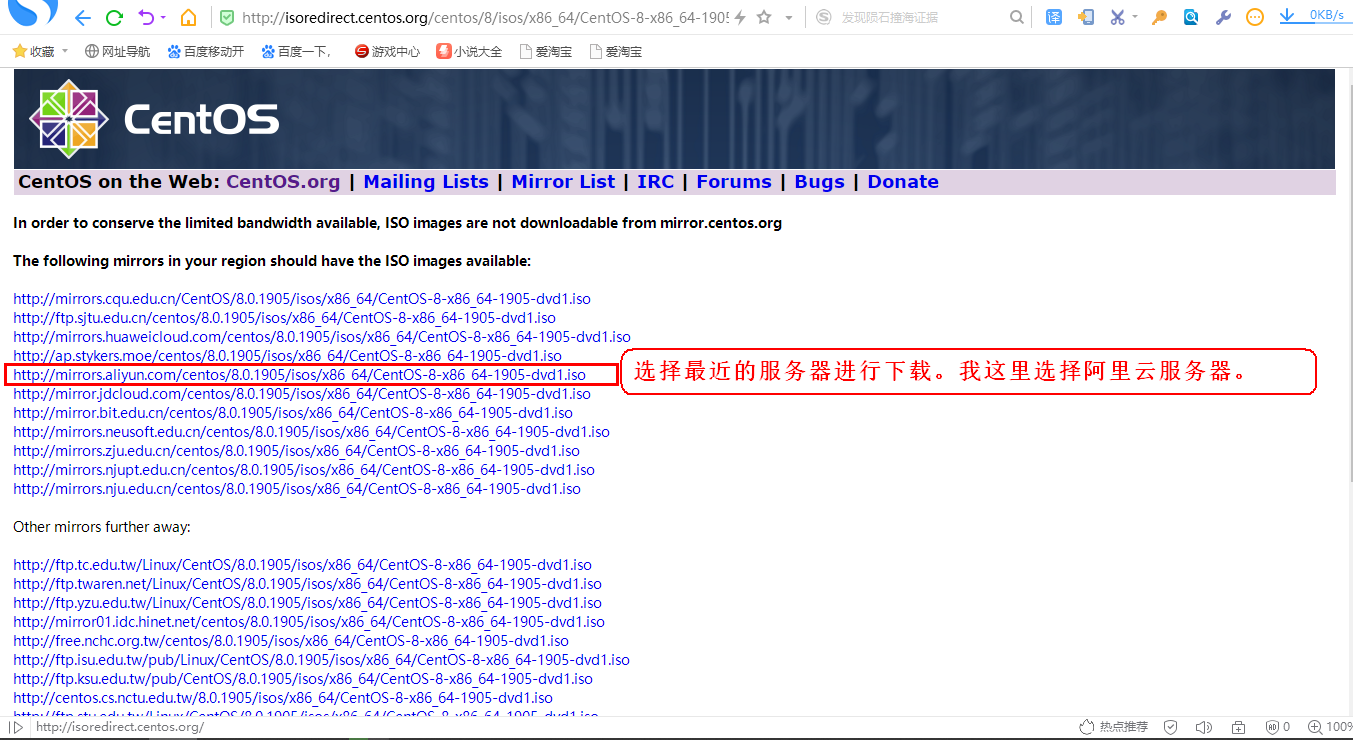Open the ftp.sjtu.edu.cn ISO link

coord(284,318)
